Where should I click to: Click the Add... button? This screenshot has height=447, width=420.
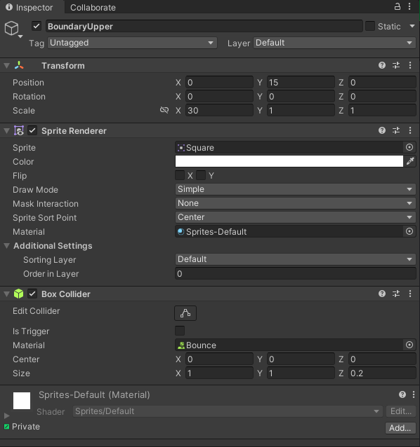pyautogui.click(x=400, y=428)
